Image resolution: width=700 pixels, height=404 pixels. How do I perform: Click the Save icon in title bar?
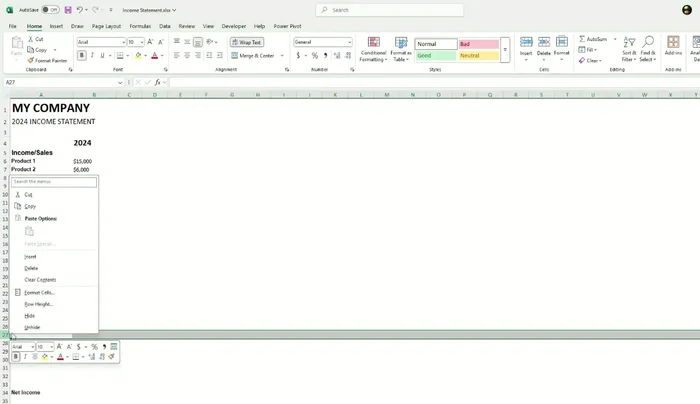68,9
